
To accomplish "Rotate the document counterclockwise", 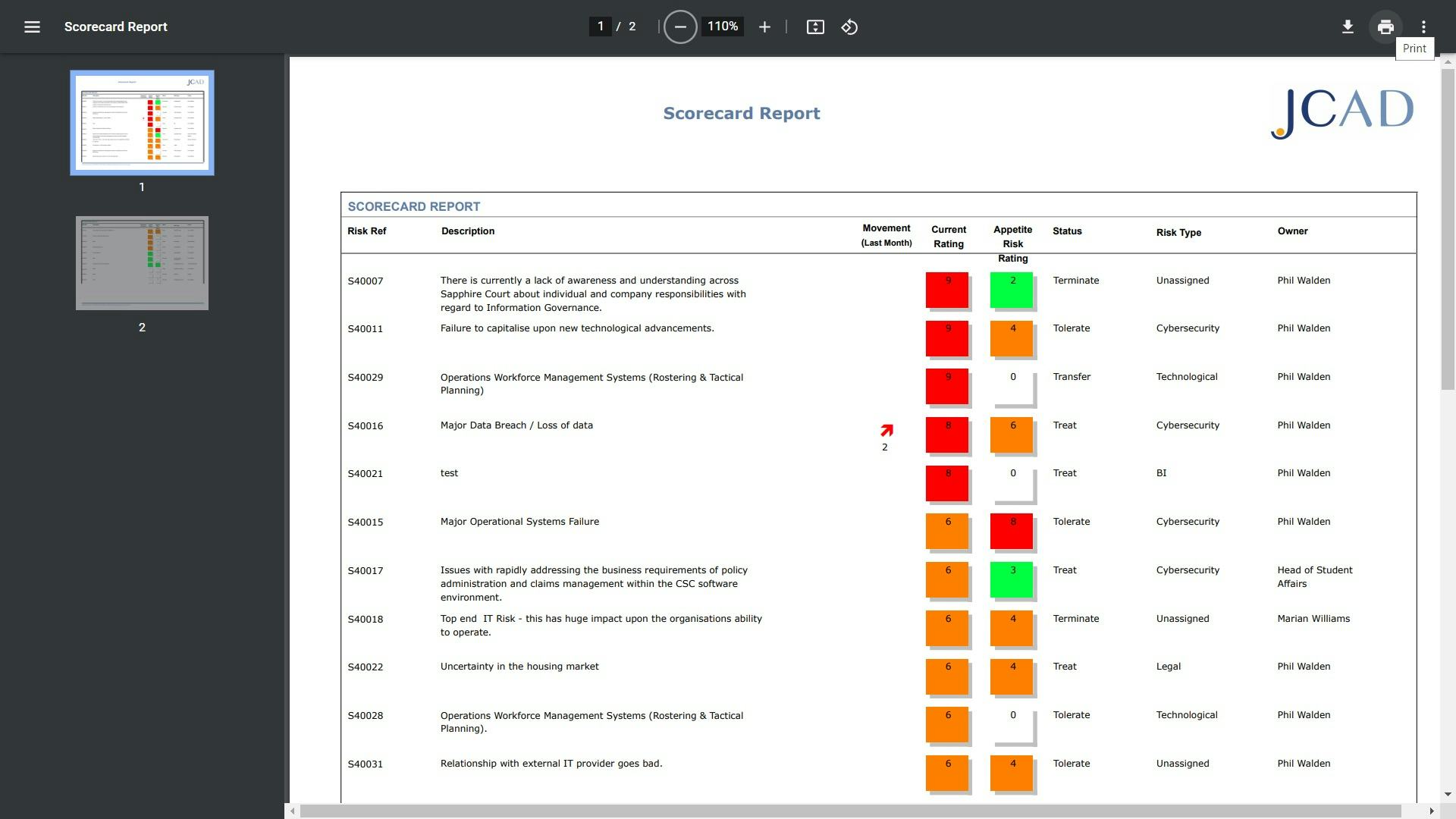I will click(x=849, y=27).
